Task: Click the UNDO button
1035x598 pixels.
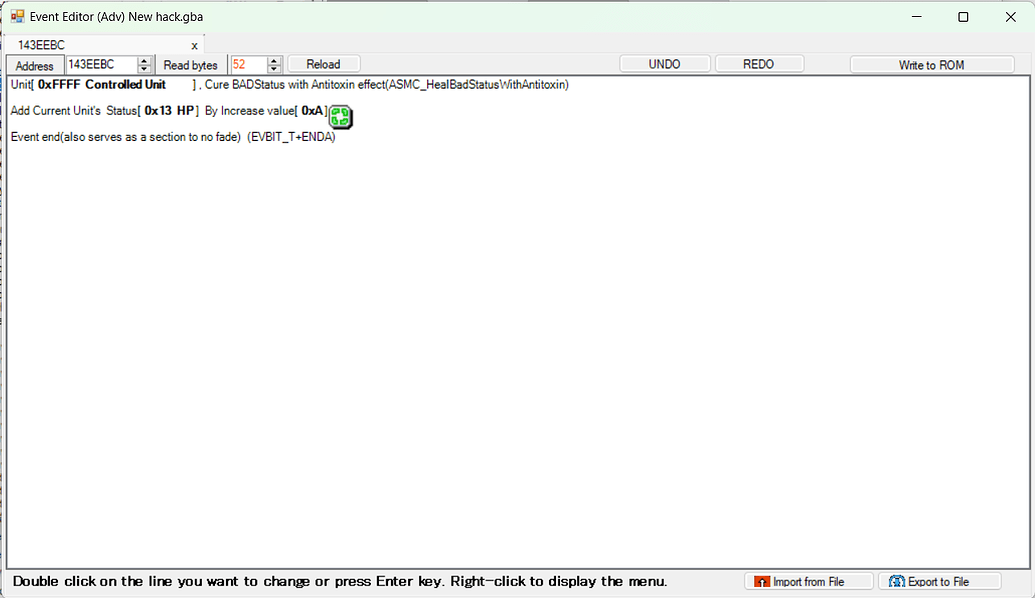Action: [664, 64]
